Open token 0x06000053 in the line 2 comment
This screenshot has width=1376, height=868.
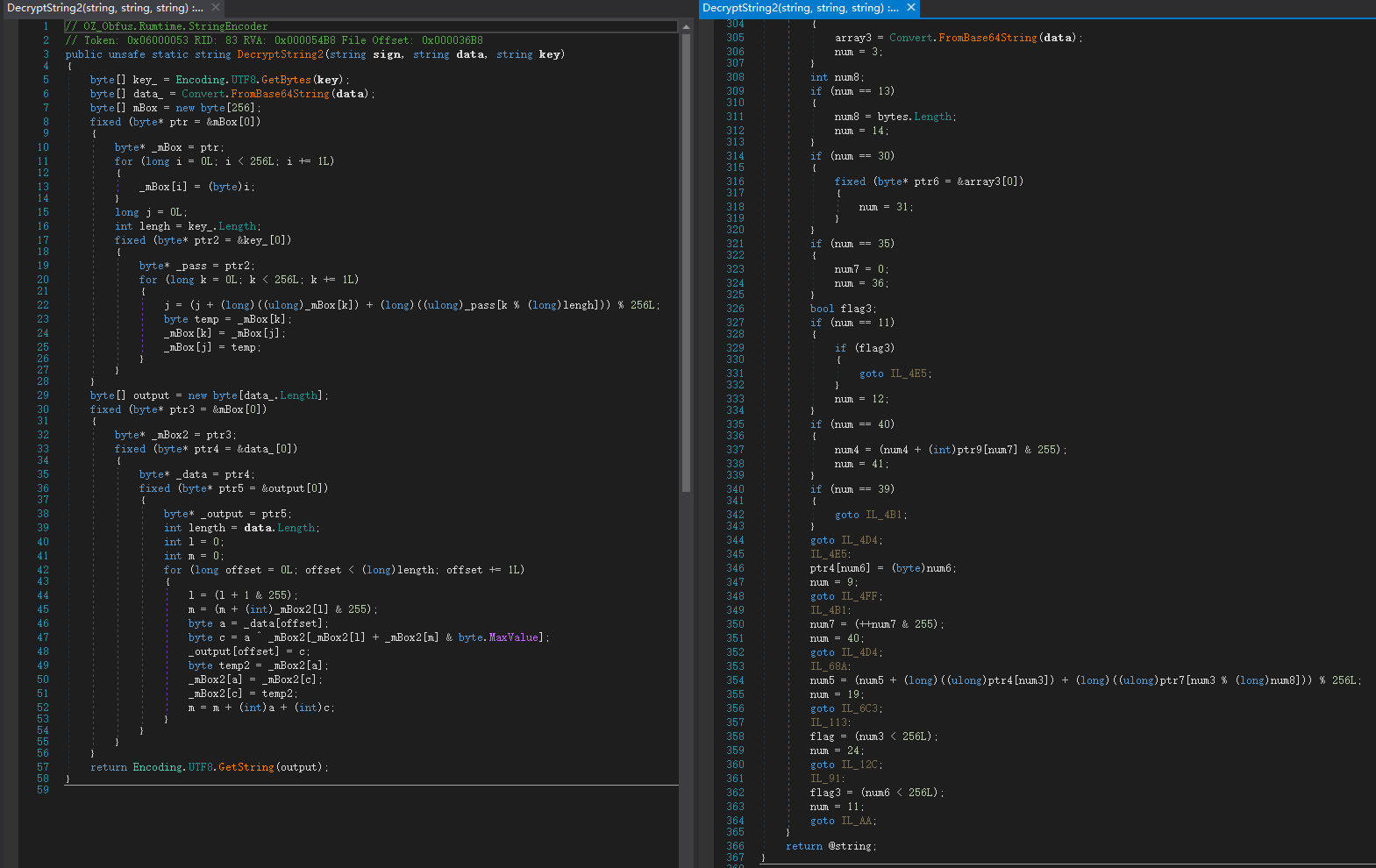tap(157, 40)
